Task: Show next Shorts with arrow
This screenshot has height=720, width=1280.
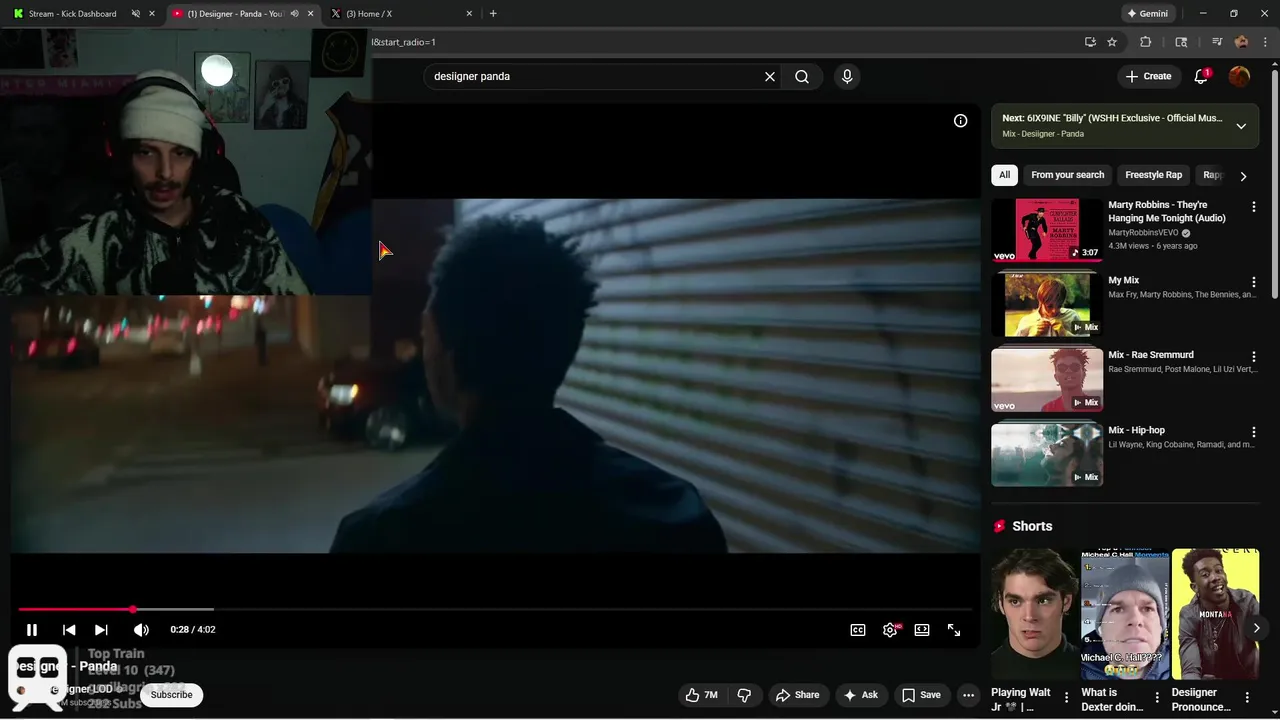Action: (1256, 628)
